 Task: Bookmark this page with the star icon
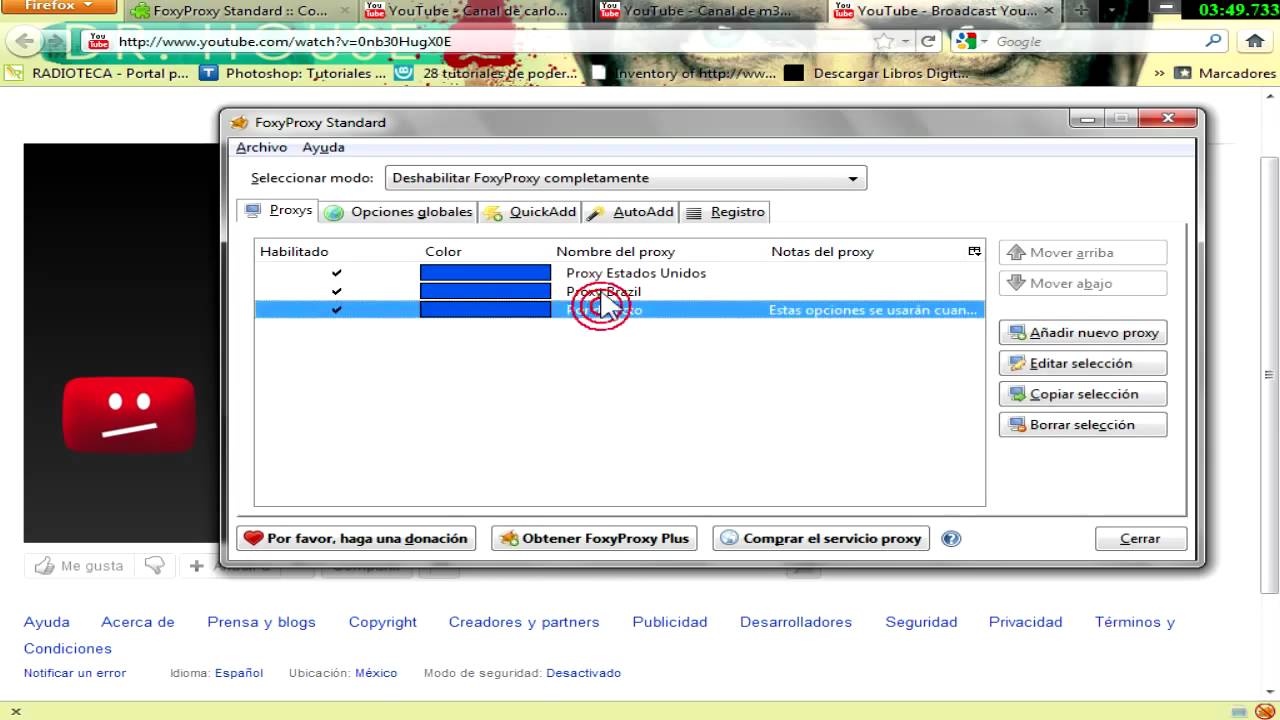(883, 42)
